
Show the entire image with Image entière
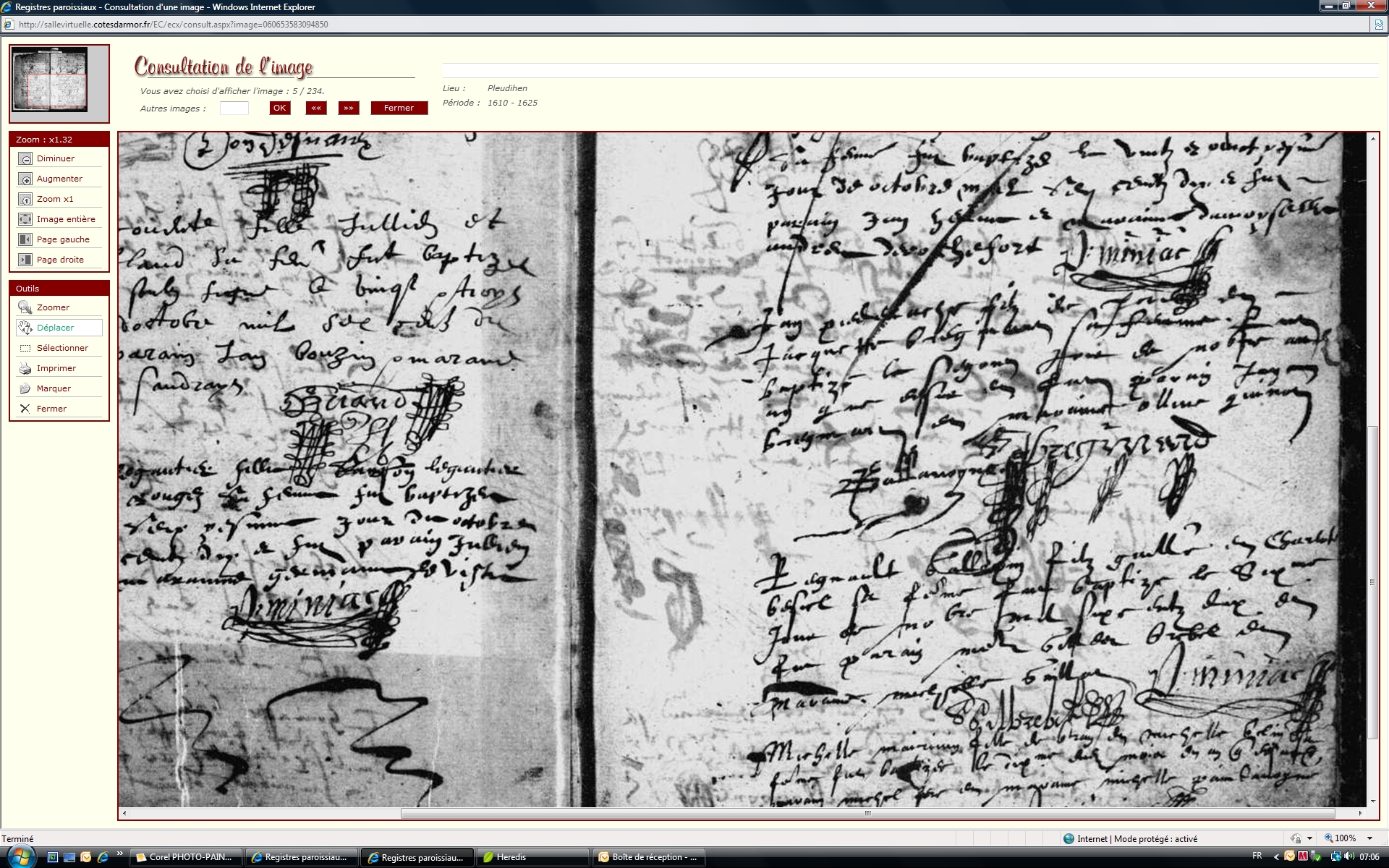pyautogui.click(x=25, y=219)
